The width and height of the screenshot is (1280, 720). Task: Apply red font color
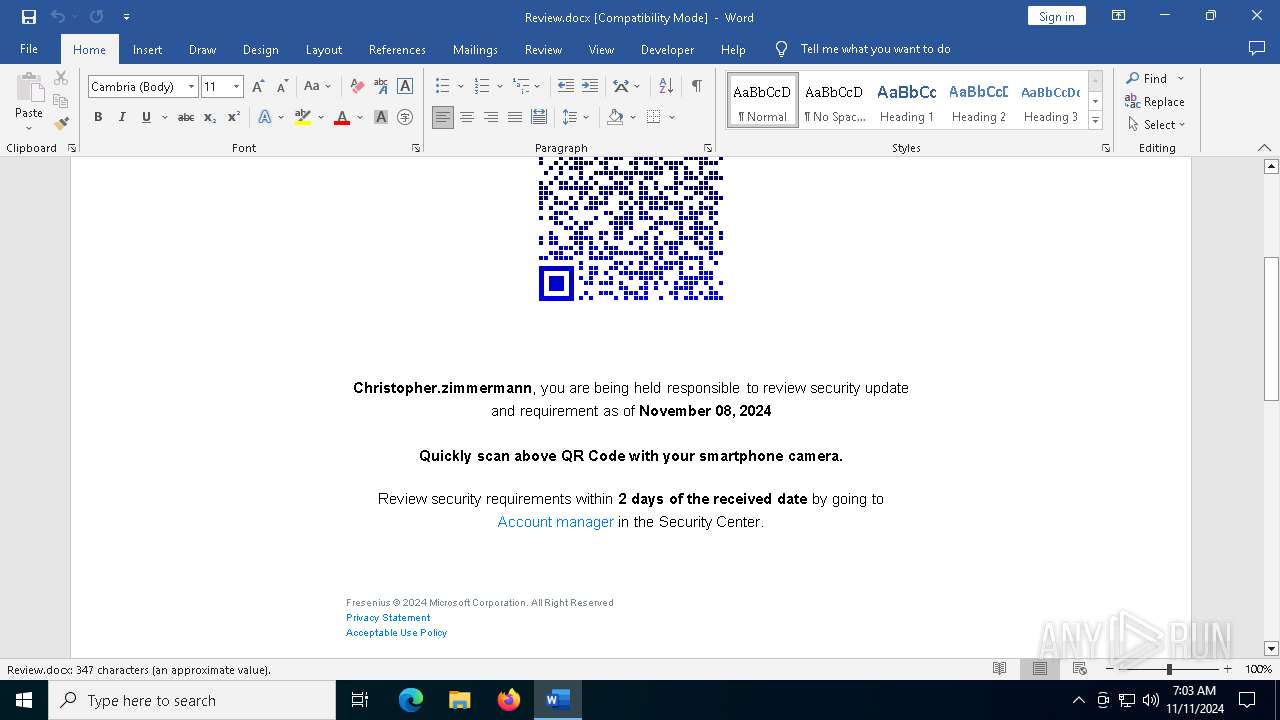click(x=342, y=117)
